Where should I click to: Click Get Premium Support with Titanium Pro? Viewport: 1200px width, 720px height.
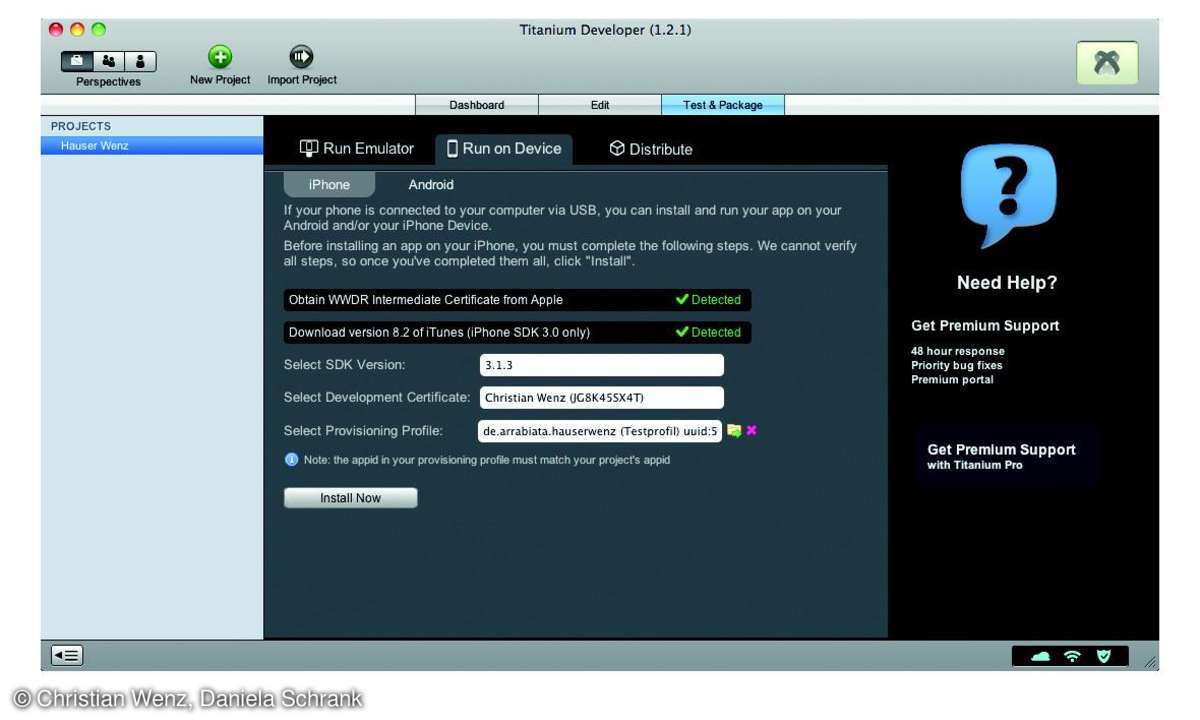[x=1001, y=456]
